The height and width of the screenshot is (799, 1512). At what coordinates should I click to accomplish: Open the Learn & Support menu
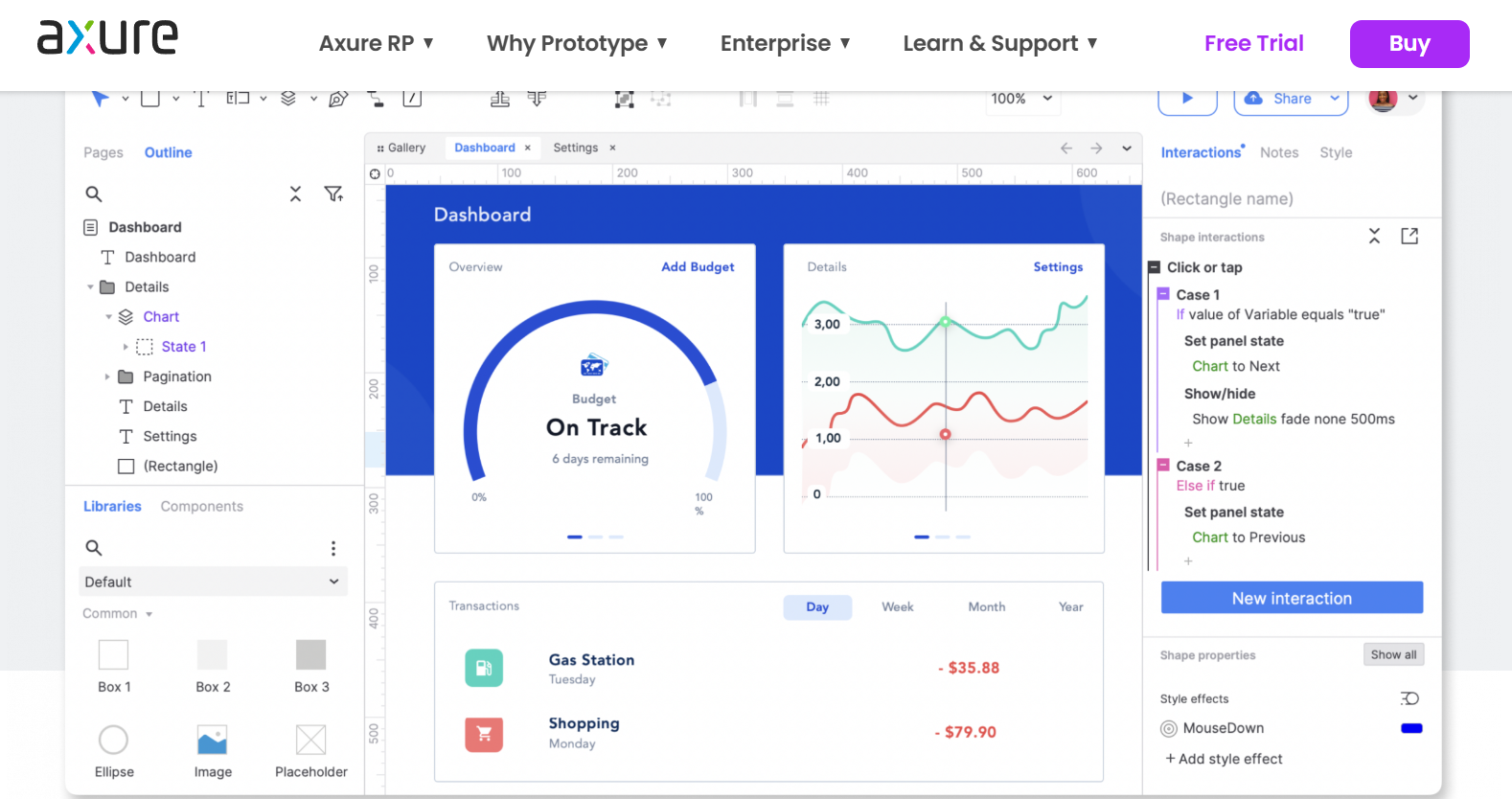tap(1000, 43)
